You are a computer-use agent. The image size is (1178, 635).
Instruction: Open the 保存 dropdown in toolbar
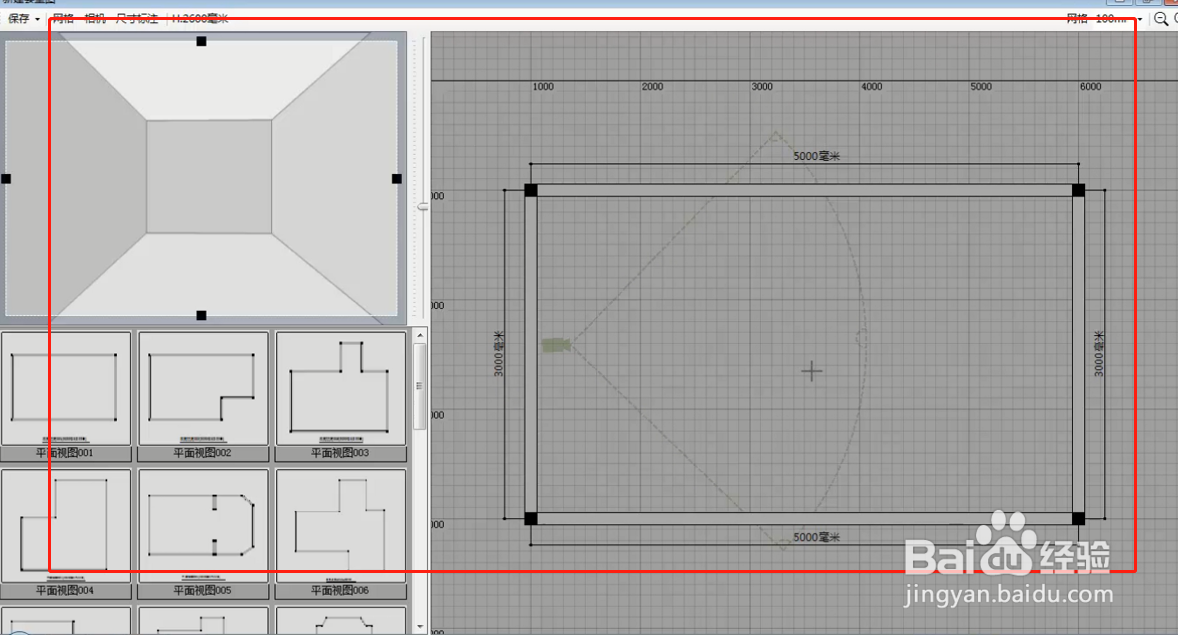click(x=23, y=19)
